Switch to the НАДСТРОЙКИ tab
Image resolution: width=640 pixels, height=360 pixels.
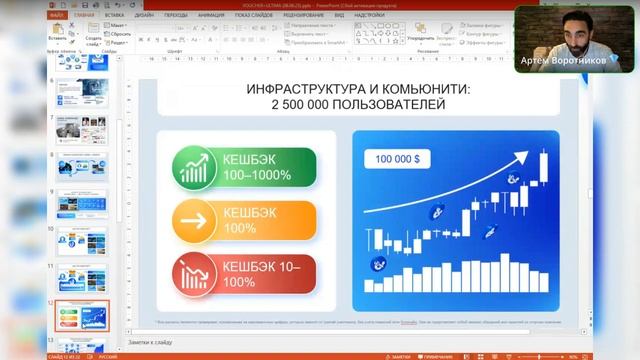point(369,15)
